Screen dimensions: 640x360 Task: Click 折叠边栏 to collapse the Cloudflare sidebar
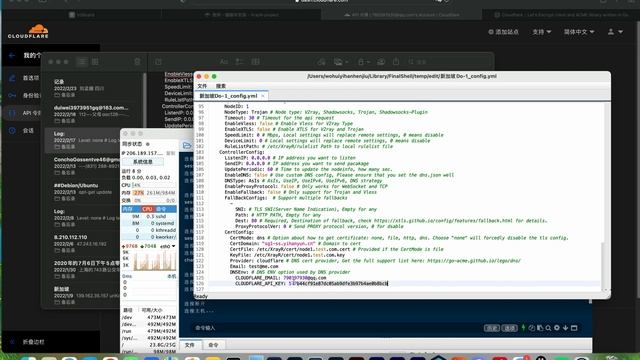point(33,342)
